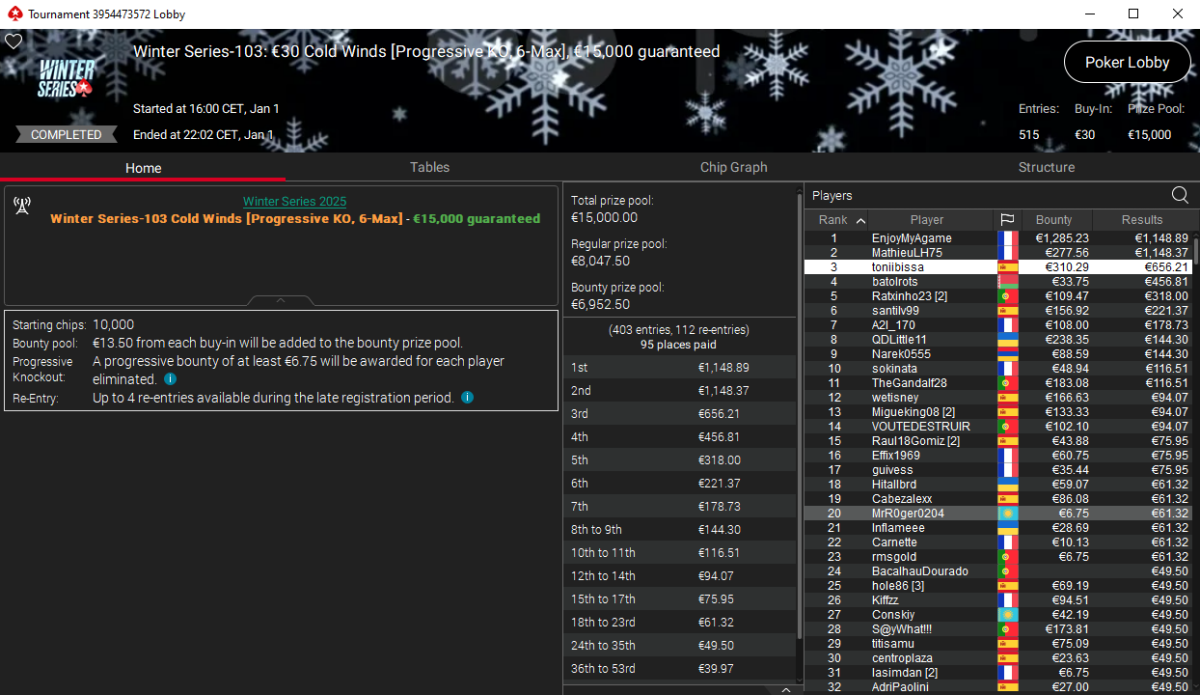Image resolution: width=1200 pixels, height=695 pixels.
Task: Collapse the tournament banner panel
Action: tap(281, 300)
